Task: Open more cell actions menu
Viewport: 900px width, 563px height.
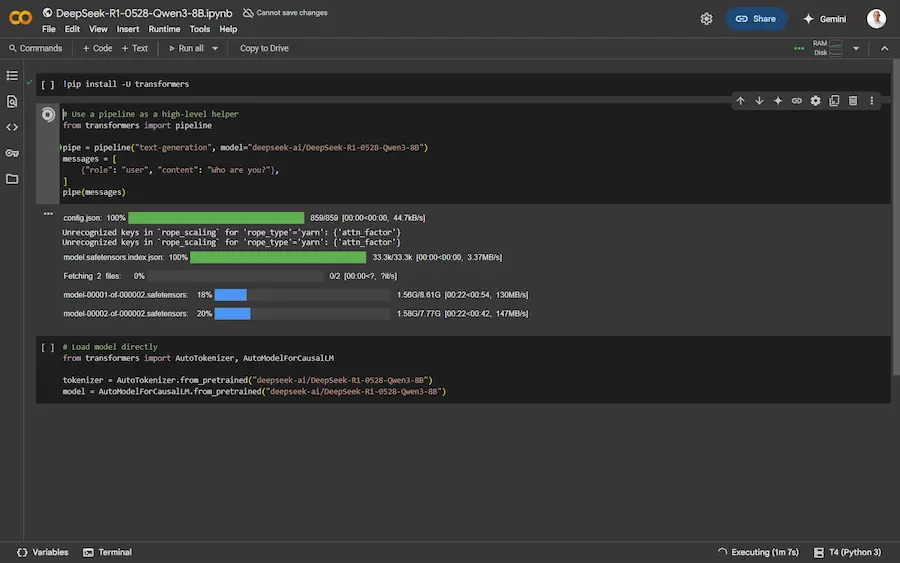Action: pos(871,101)
